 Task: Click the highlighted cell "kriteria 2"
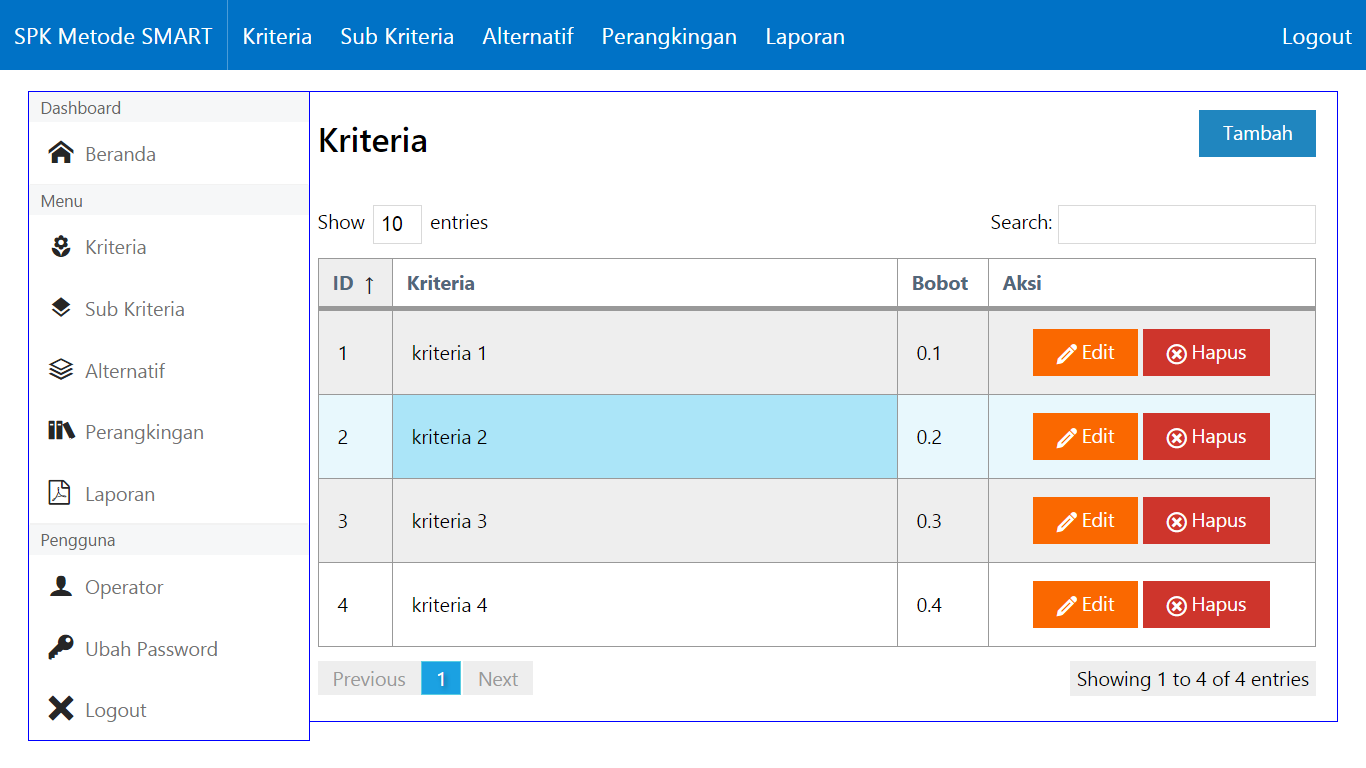(645, 437)
